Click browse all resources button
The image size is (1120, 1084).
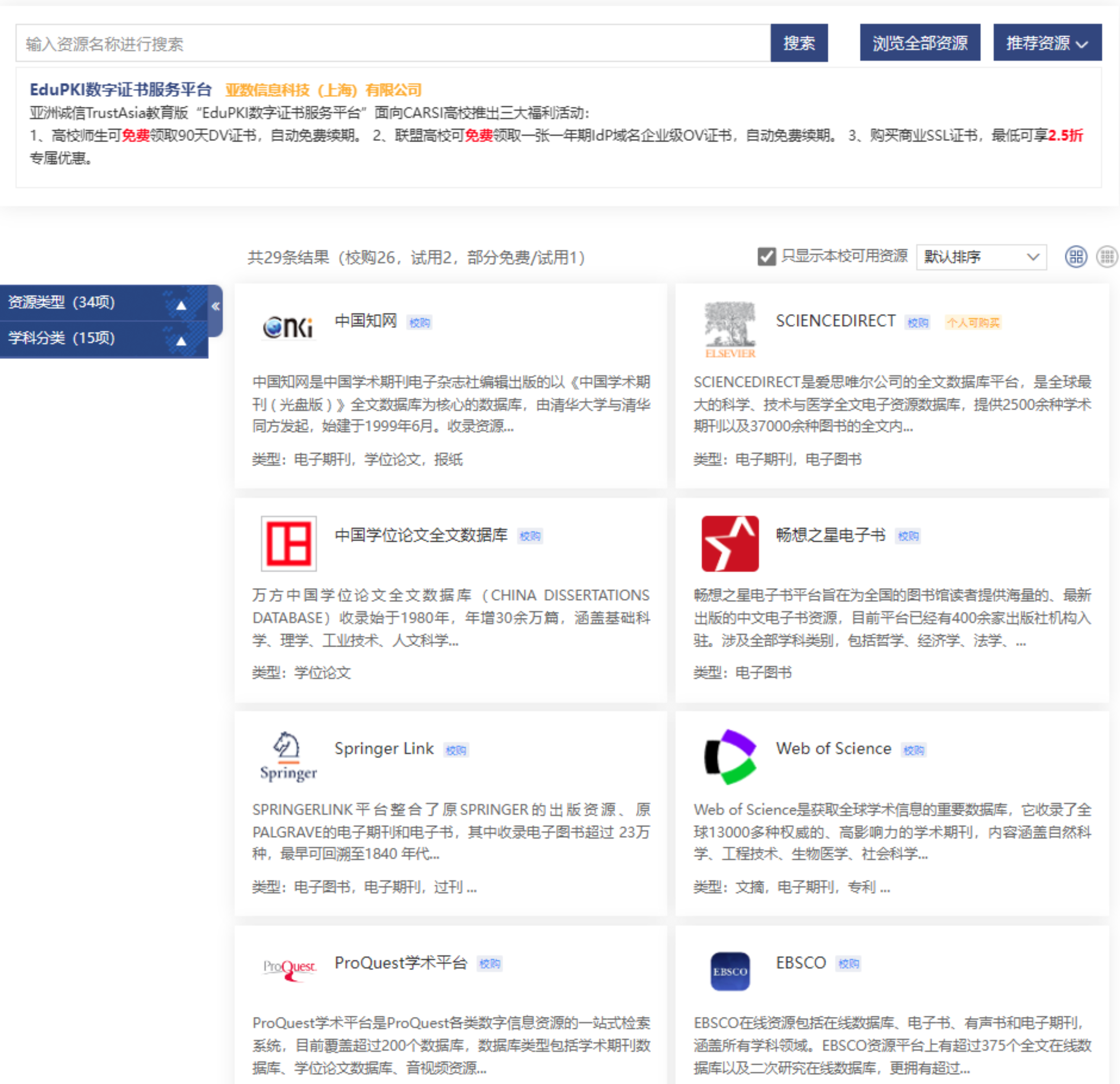tap(919, 43)
